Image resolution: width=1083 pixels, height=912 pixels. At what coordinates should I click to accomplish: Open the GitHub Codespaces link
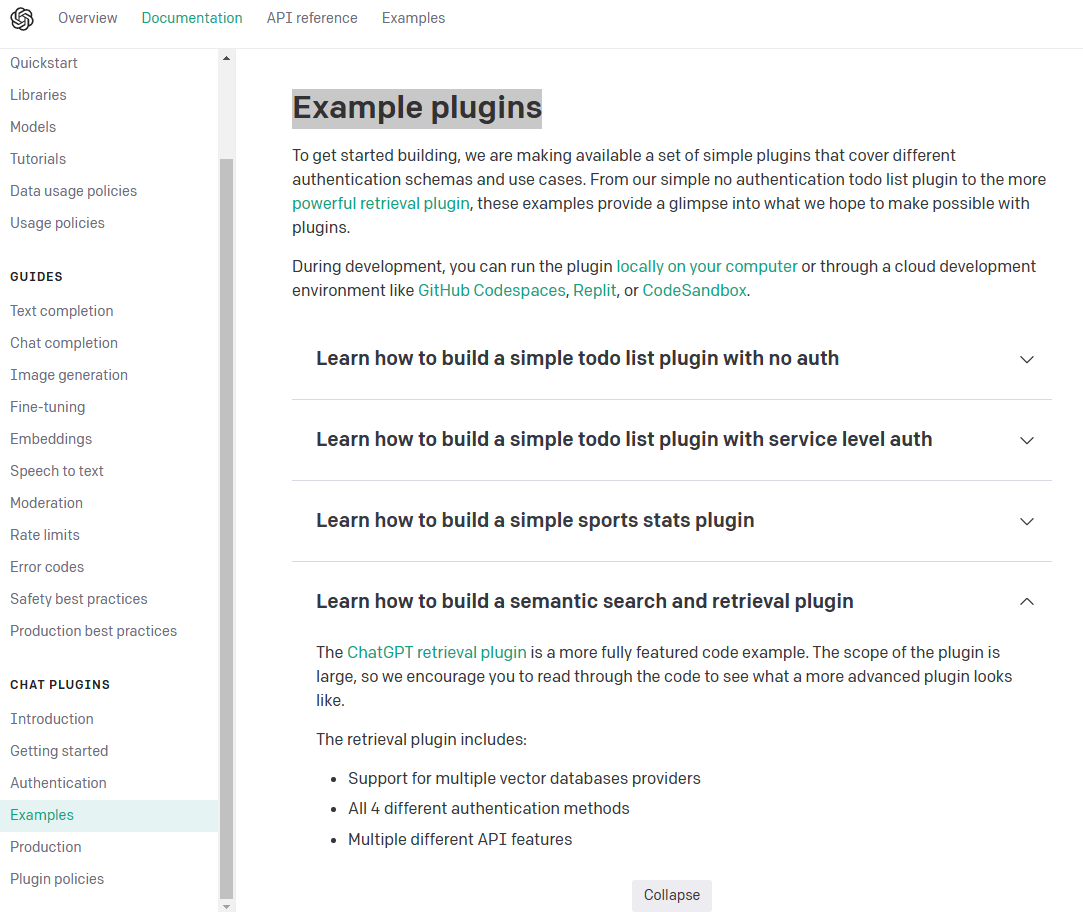492,290
